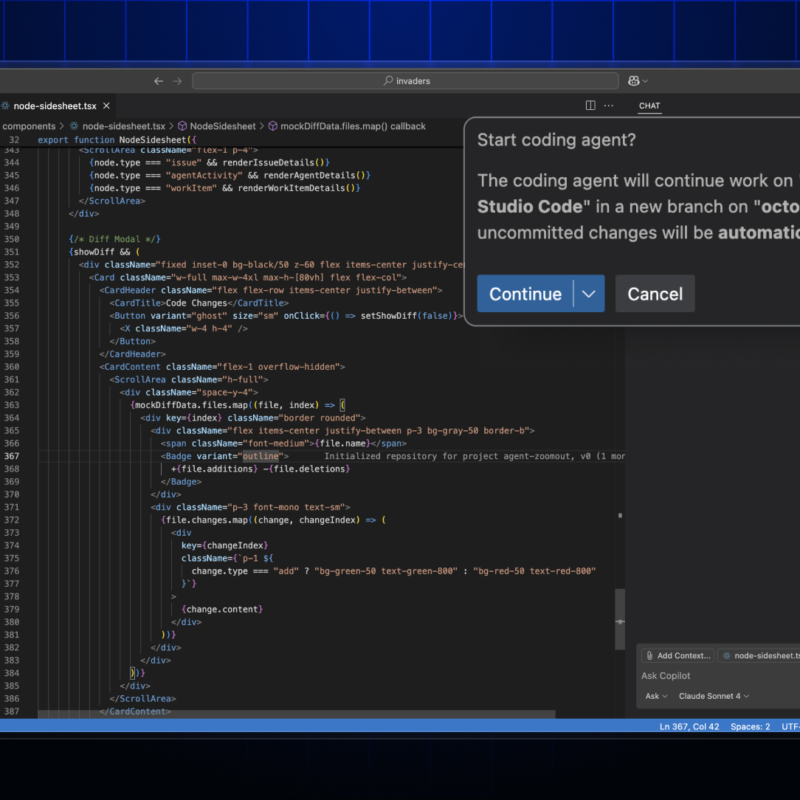Open the editor More Actions ellipsis

tap(608, 105)
